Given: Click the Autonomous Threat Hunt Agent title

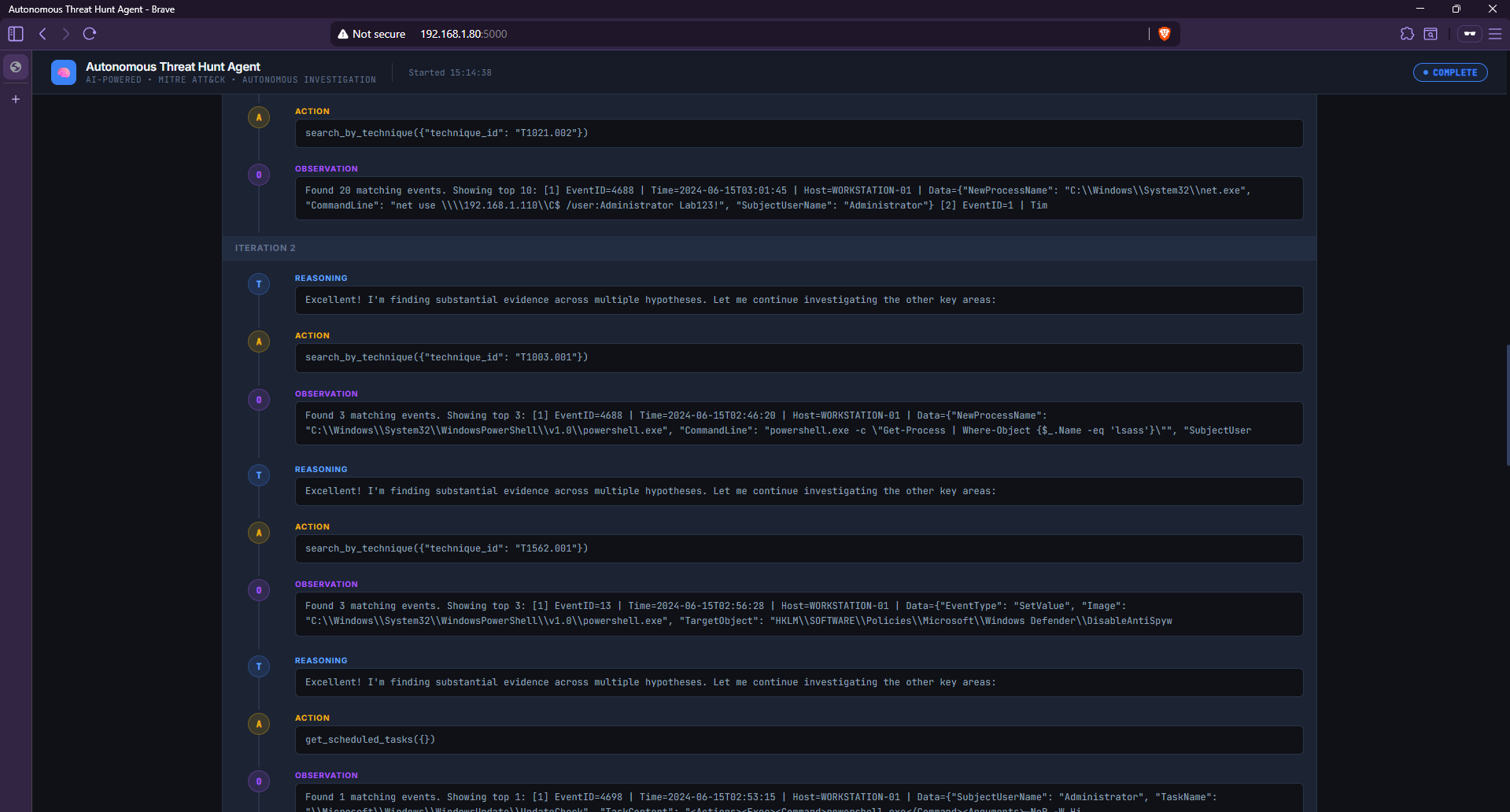Looking at the screenshot, I should (x=172, y=67).
